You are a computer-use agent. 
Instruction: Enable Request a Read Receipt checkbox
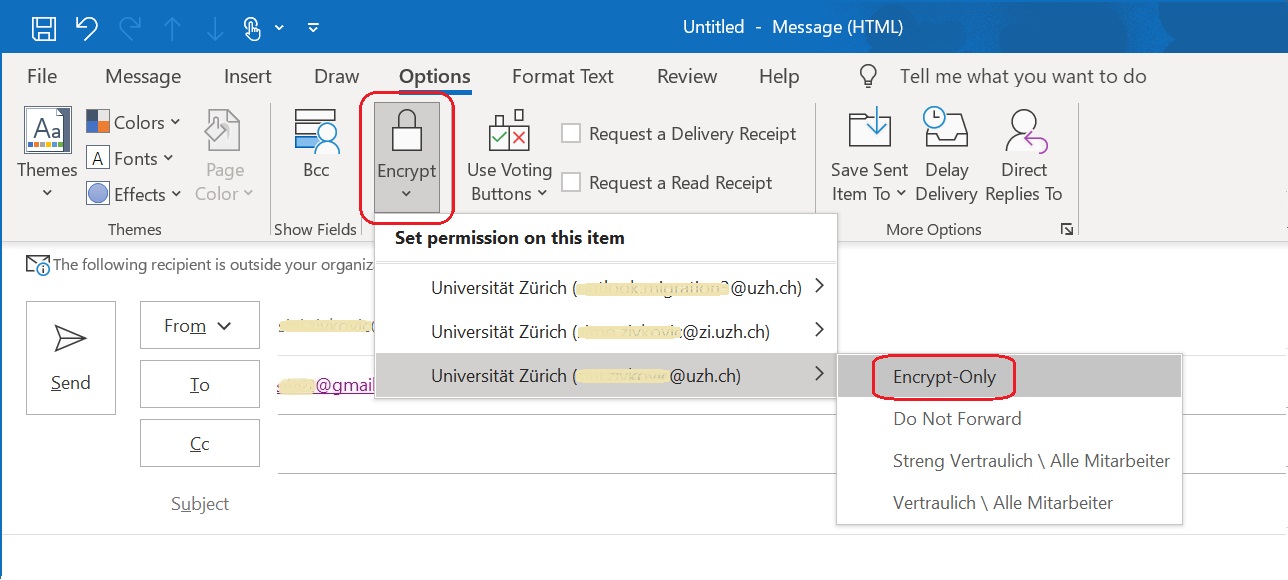coord(571,183)
